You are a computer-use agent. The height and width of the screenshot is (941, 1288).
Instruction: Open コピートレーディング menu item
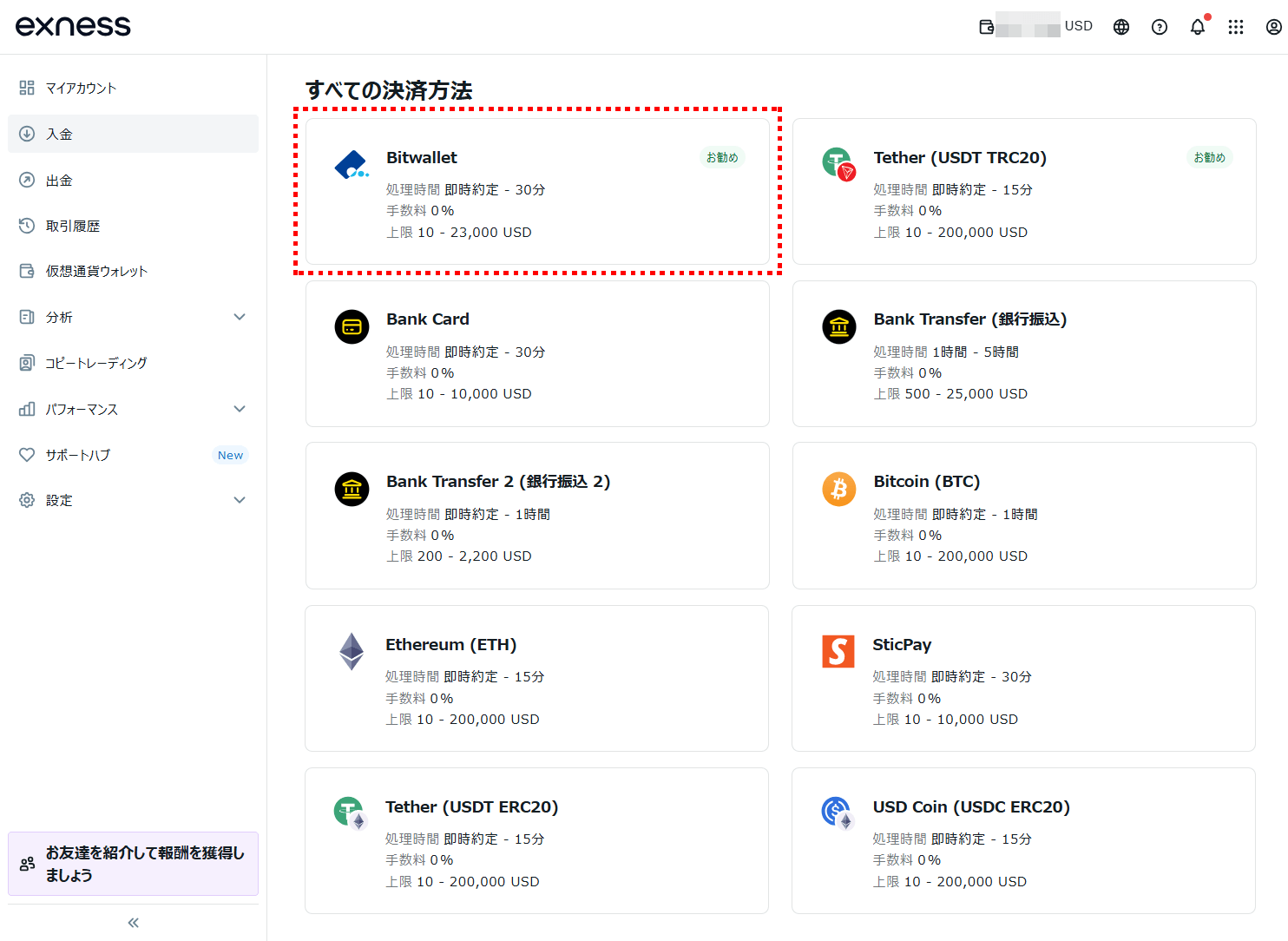coord(133,363)
